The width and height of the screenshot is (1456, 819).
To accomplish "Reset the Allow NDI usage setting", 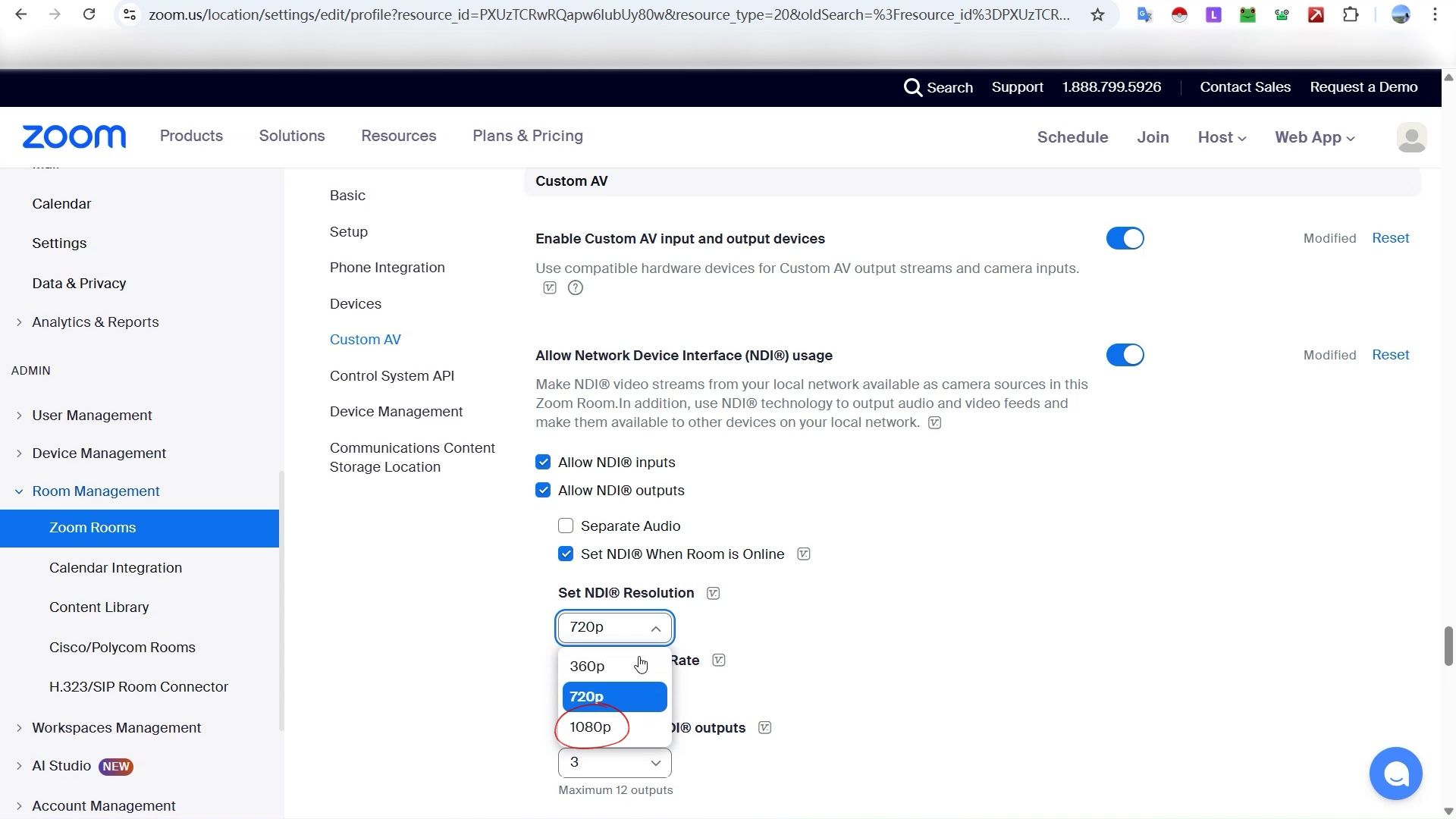I will point(1390,355).
